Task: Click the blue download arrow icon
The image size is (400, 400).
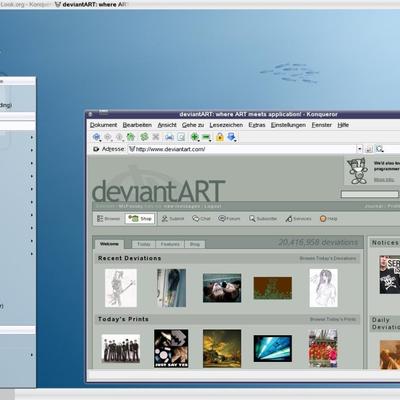Action: pos(231,137)
